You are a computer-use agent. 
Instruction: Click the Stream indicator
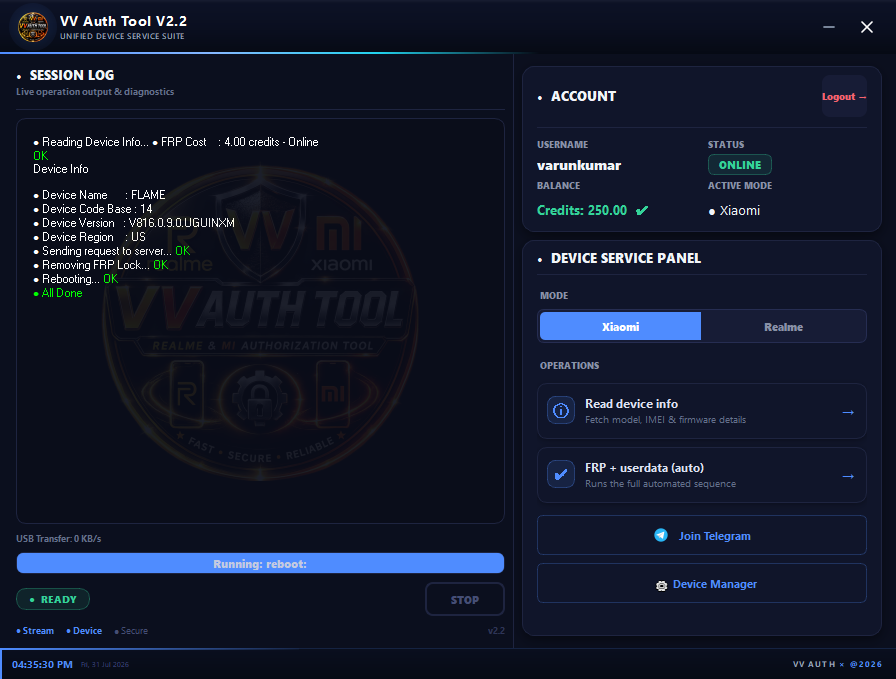(x=35, y=630)
